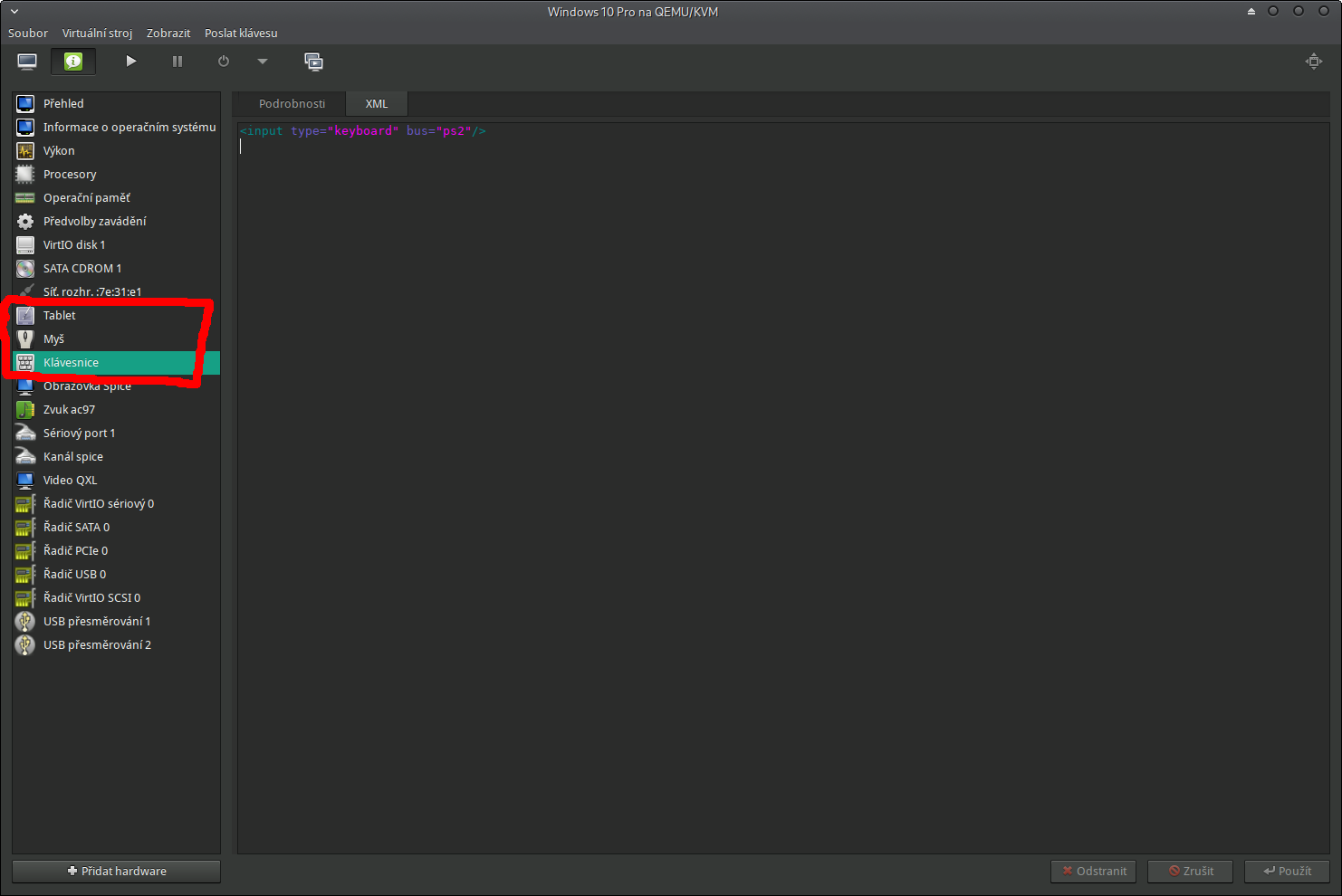
Task: Select USB přesměrování 1 icon
Action: click(25, 622)
